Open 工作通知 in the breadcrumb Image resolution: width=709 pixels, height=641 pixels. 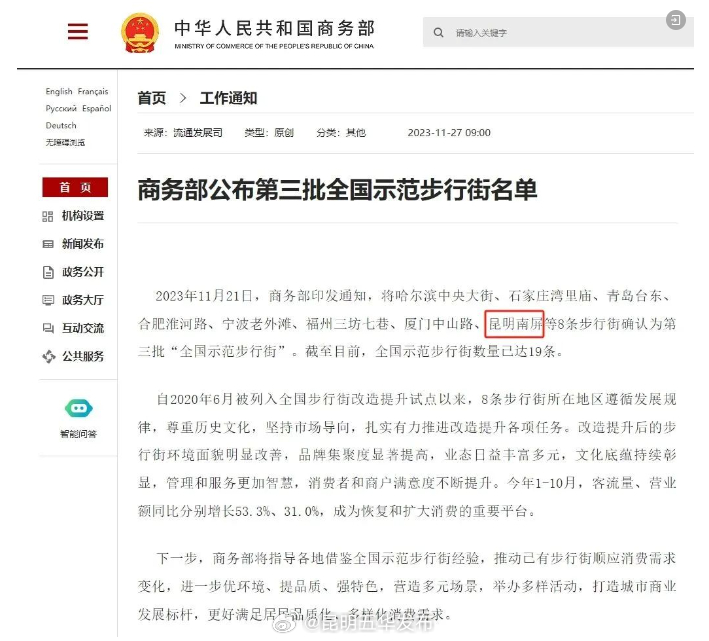[x=228, y=98]
